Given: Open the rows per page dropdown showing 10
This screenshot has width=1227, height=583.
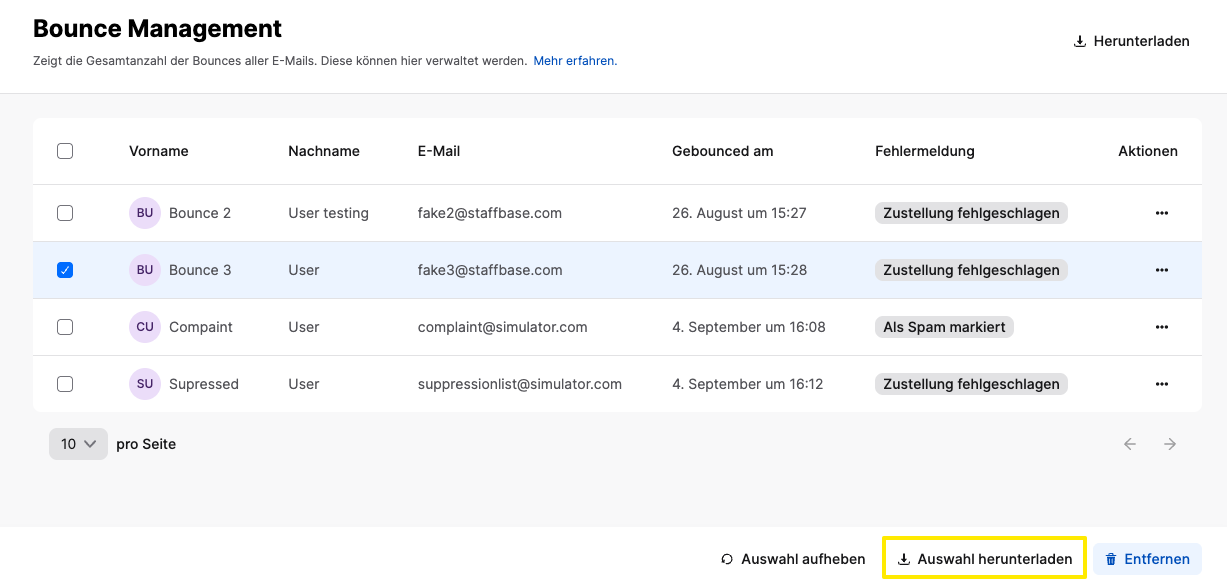Looking at the screenshot, I should [78, 444].
